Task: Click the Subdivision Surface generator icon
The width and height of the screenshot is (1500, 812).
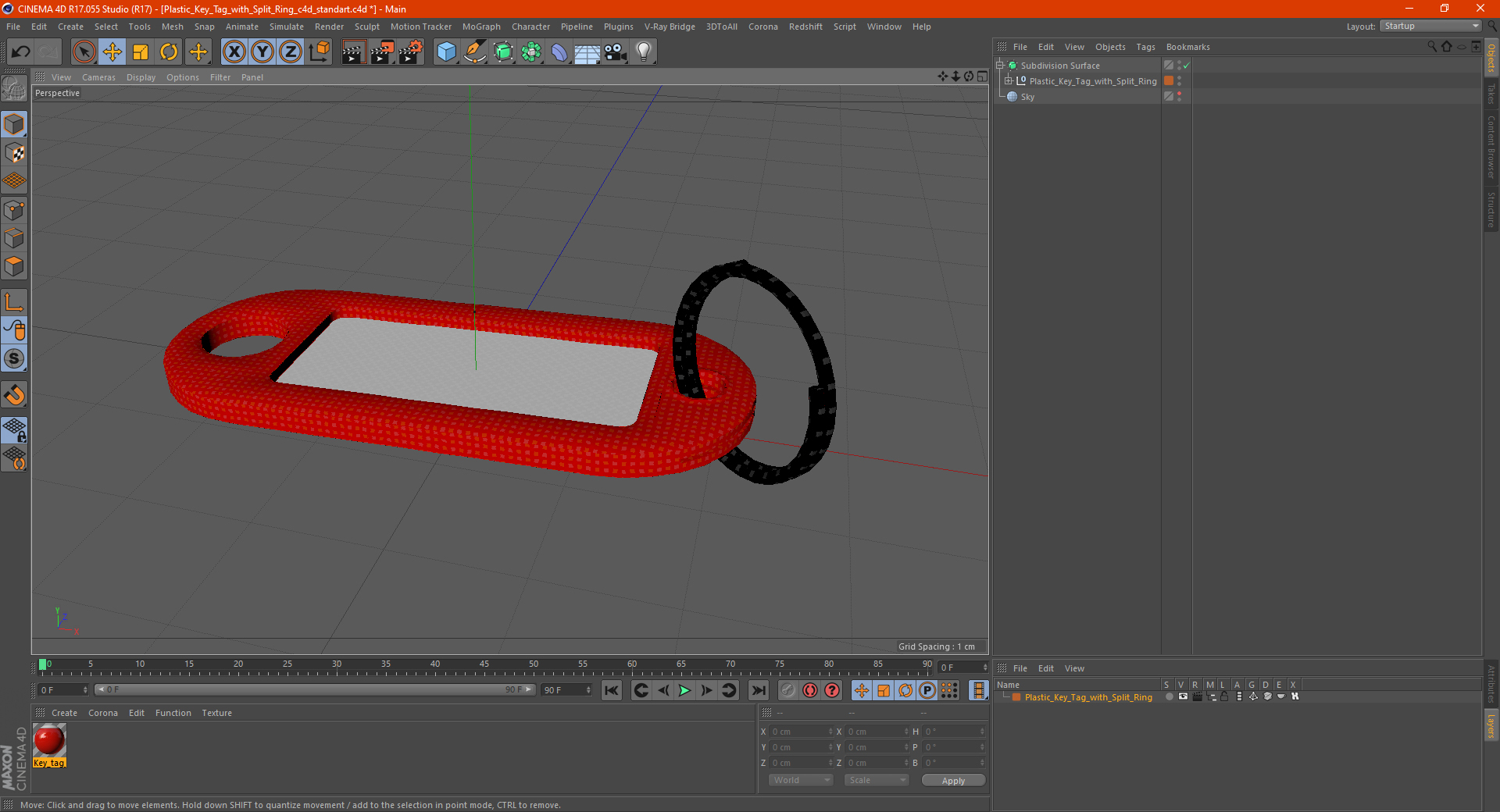Action: click(503, 52)
